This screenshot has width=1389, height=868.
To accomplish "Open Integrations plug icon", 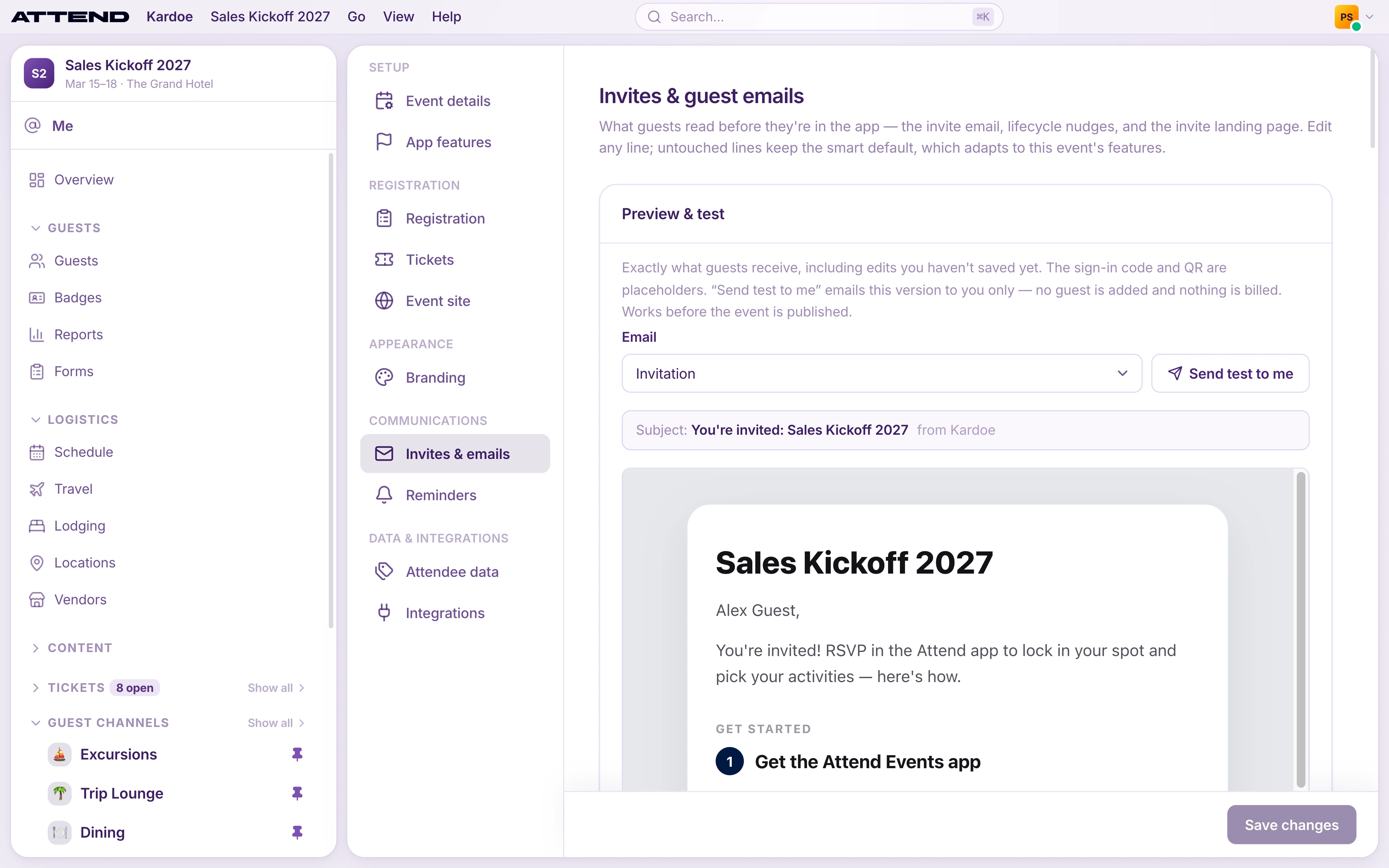I will coord(384,613).
